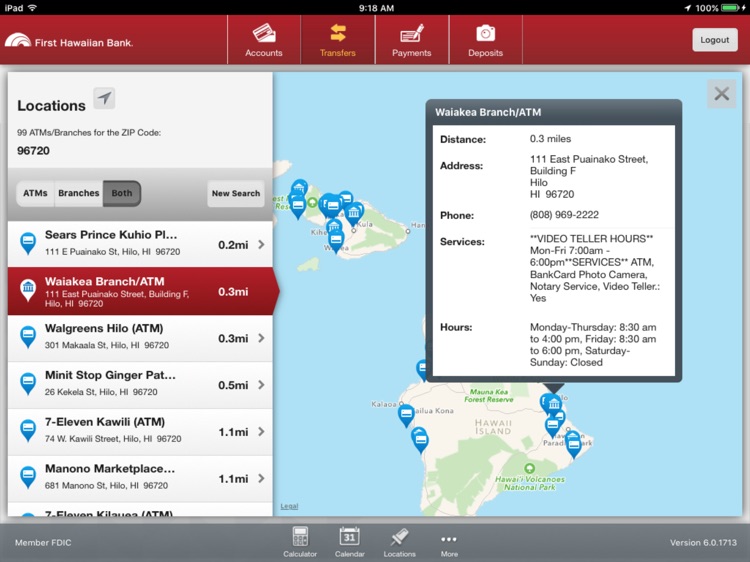This screenshot has width=750, height=562.
Task: Expand 7-Eleven Kawili chevron
Action: (x=261, y=431)
